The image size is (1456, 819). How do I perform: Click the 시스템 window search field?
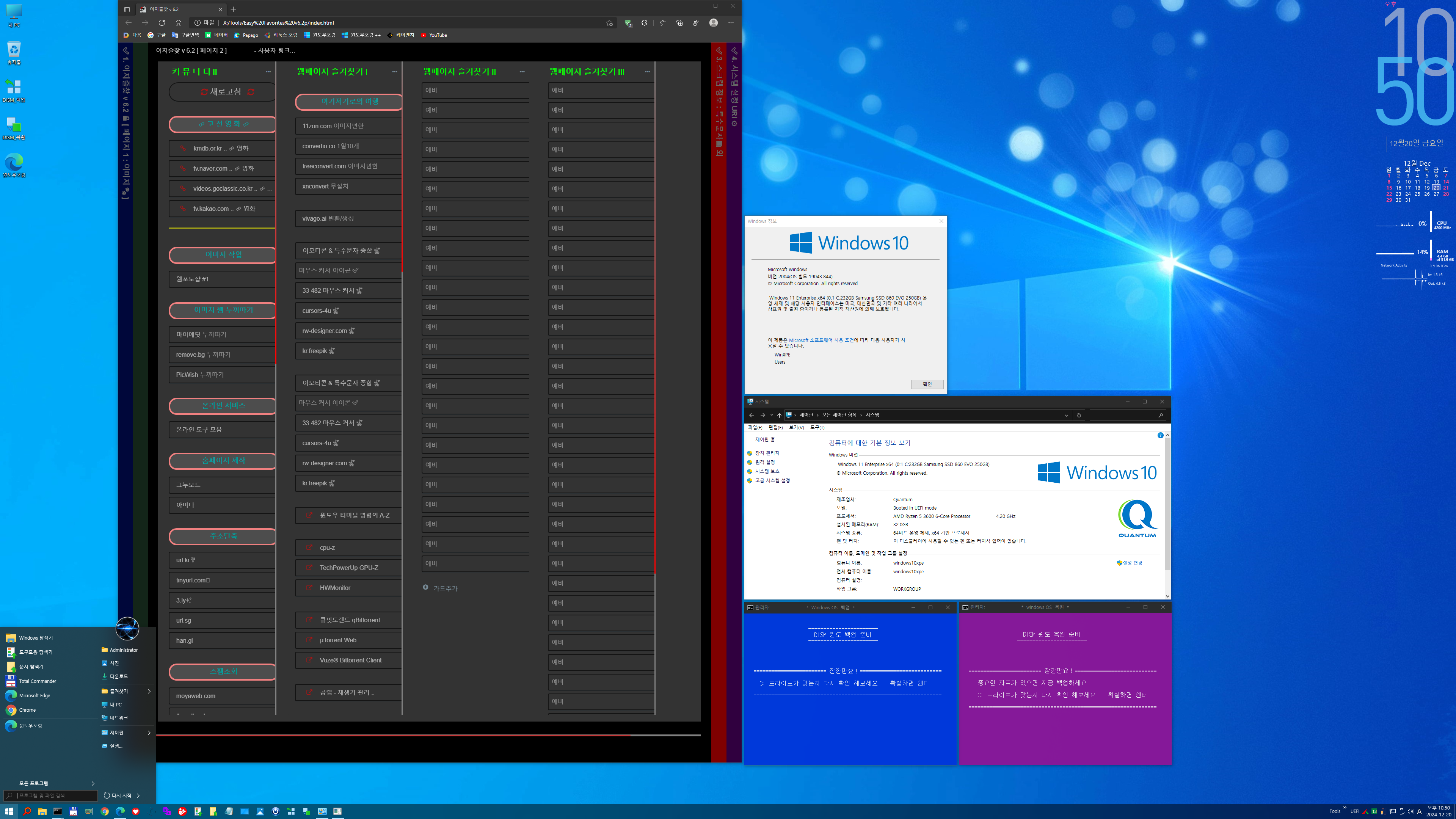[1127, 415]
